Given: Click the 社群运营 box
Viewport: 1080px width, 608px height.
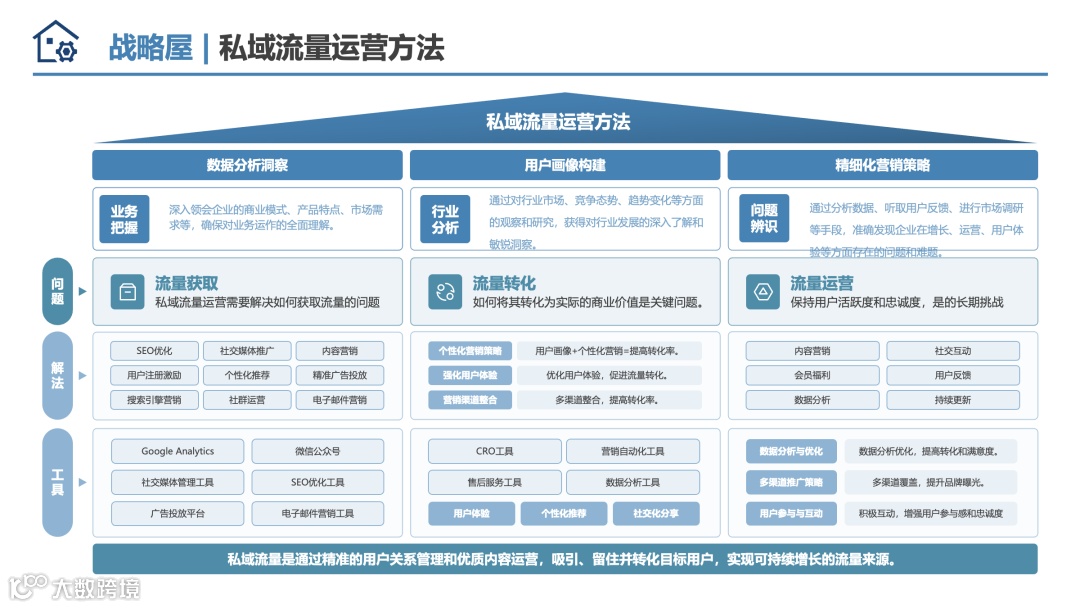Looking at the screenshot, I should 247,400.
